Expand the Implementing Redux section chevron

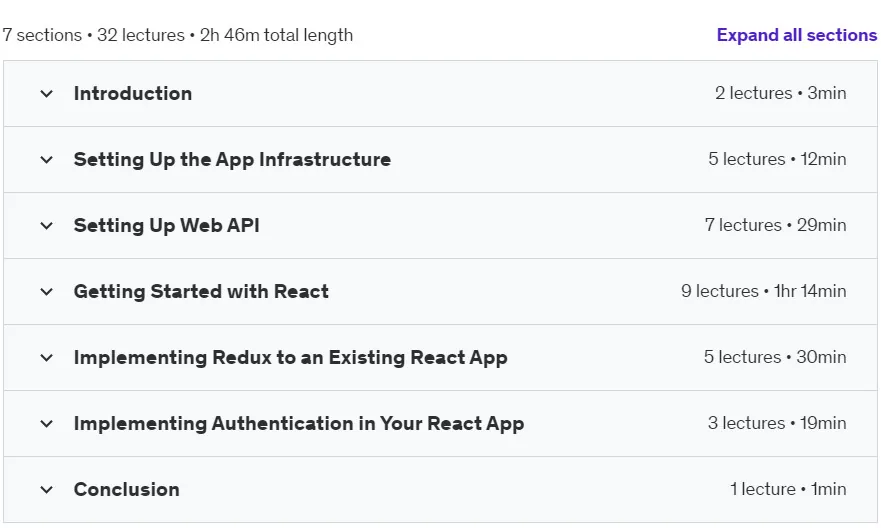[x=47, y=358]
